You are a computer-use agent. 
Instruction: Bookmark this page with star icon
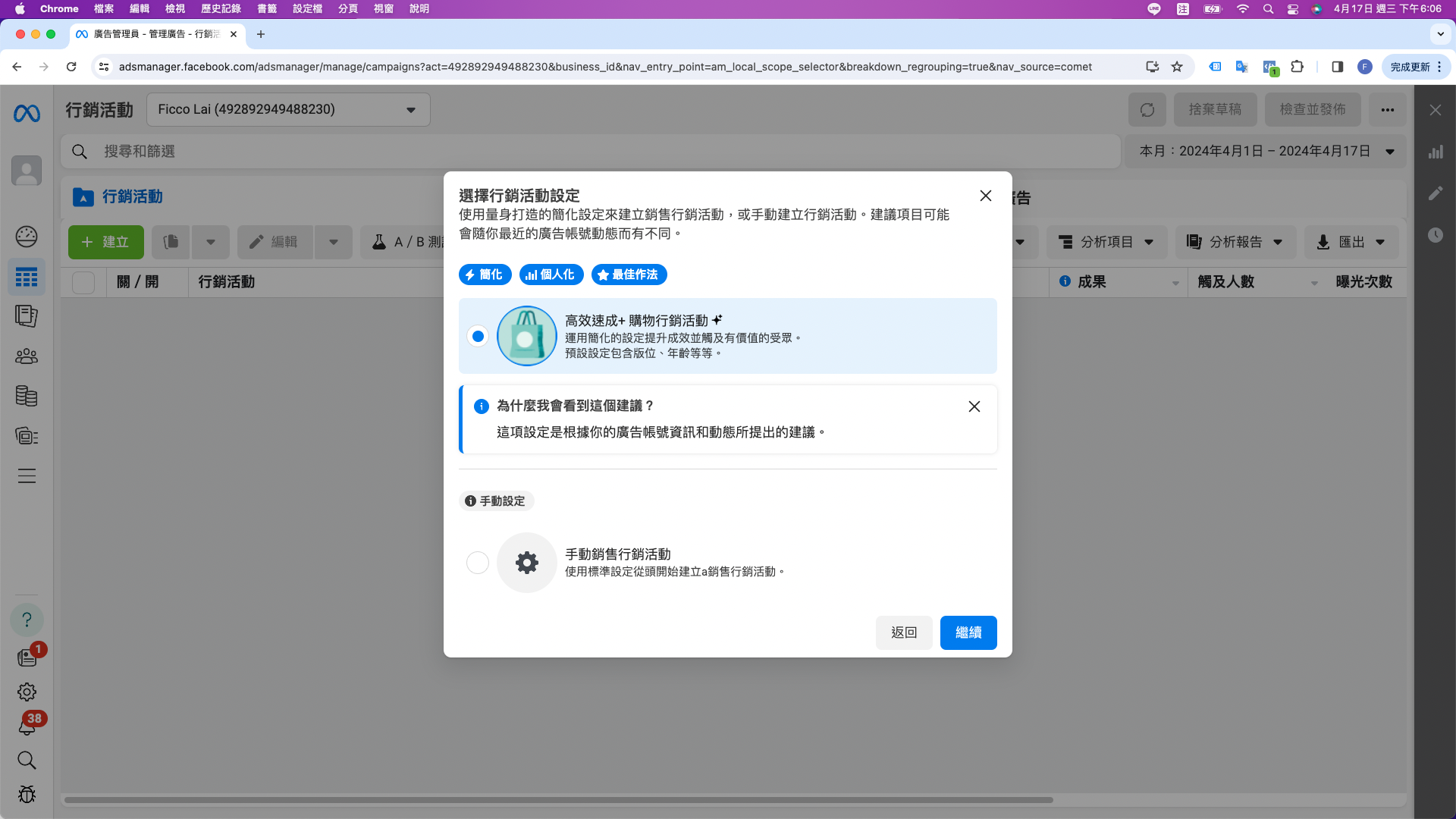(x=1177, y=67)
